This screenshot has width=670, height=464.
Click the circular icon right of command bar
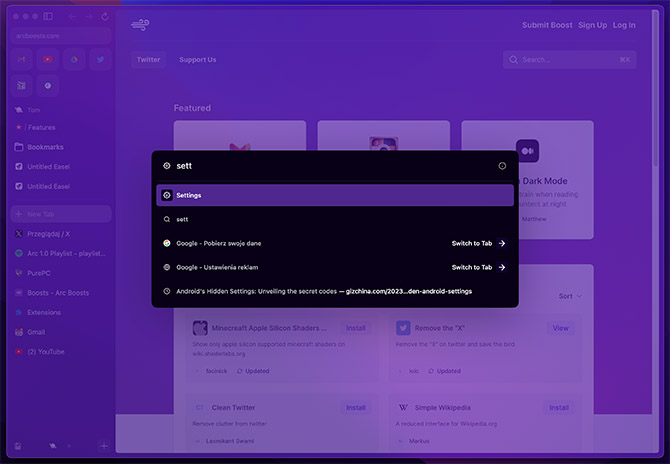coord(502,166)
